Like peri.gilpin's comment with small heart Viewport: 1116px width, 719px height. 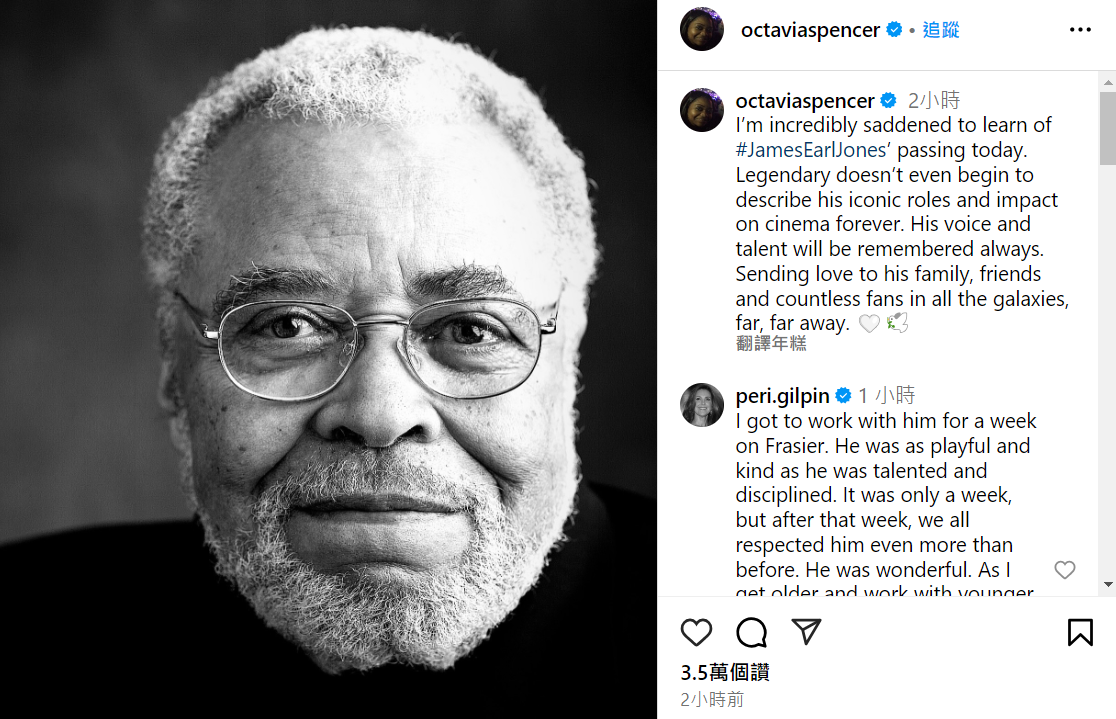click(1065, 570)
